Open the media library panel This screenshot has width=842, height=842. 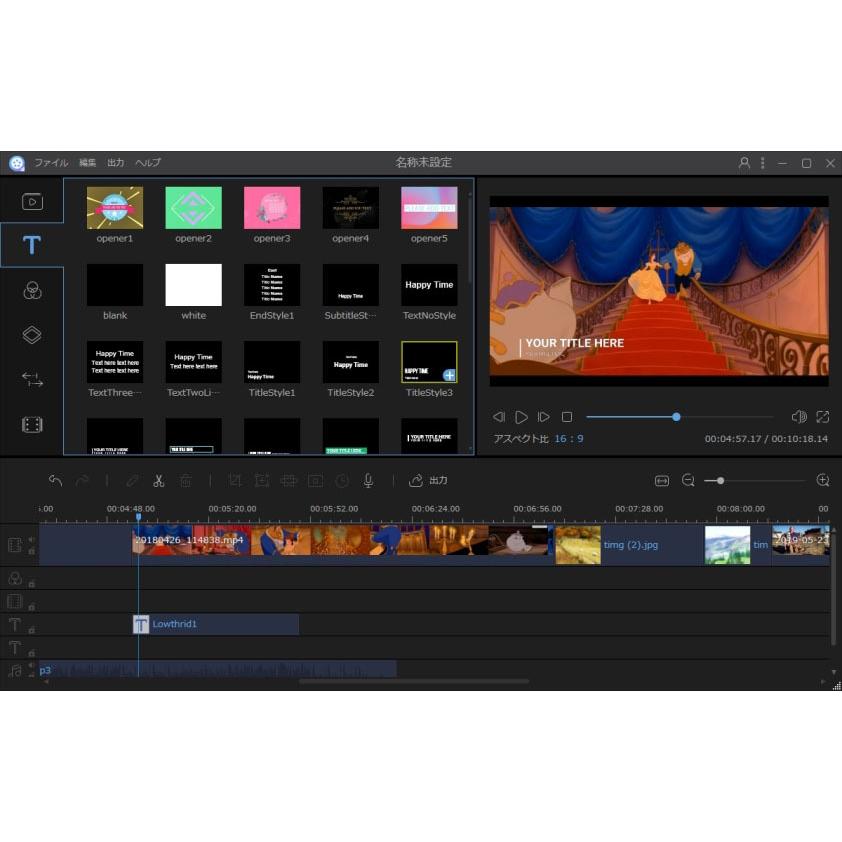coord(32,200)
